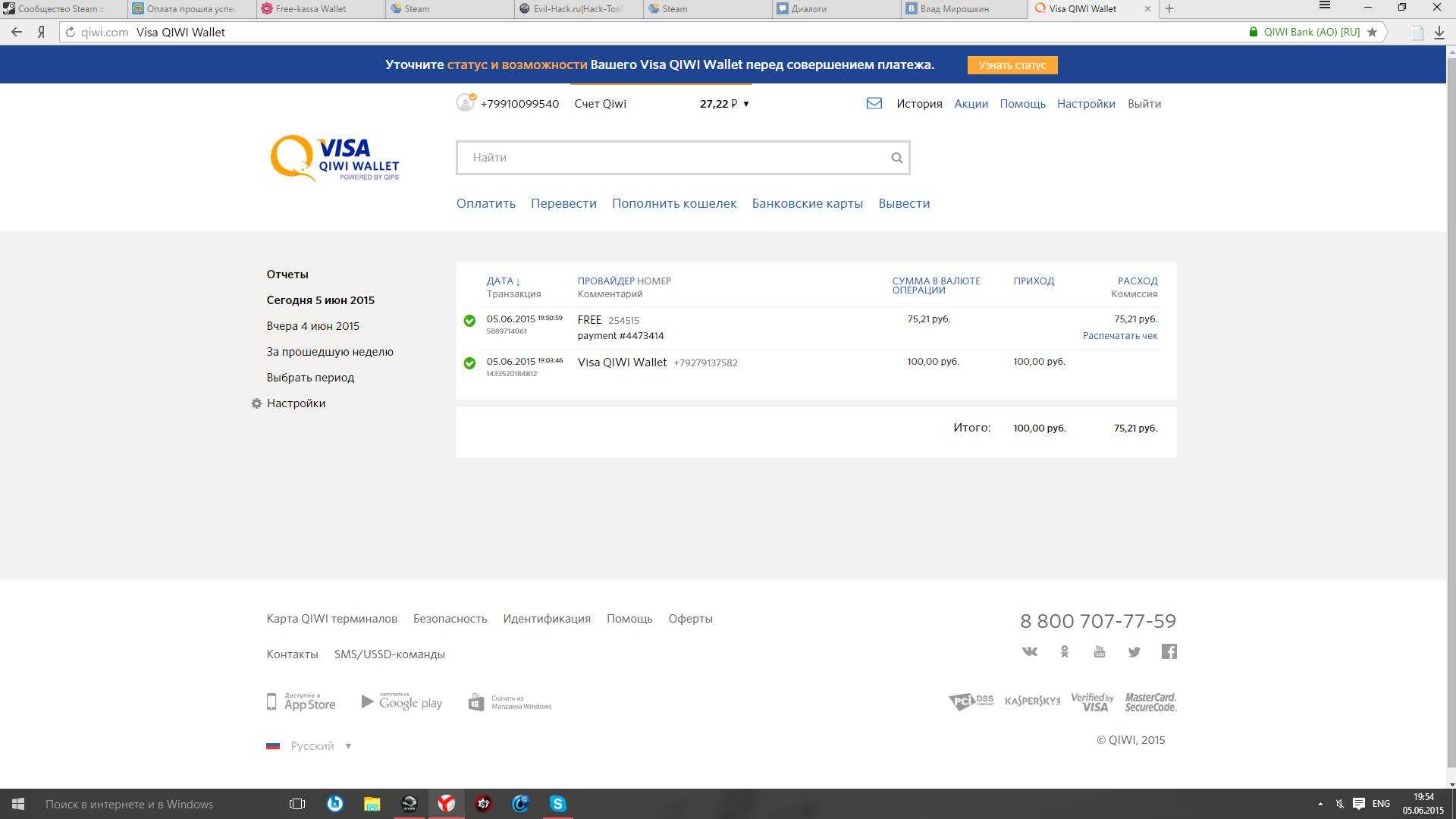Sort by ПРОВАЙДЕР column header
Viewport: 1456px width, 819px height.
605,281
